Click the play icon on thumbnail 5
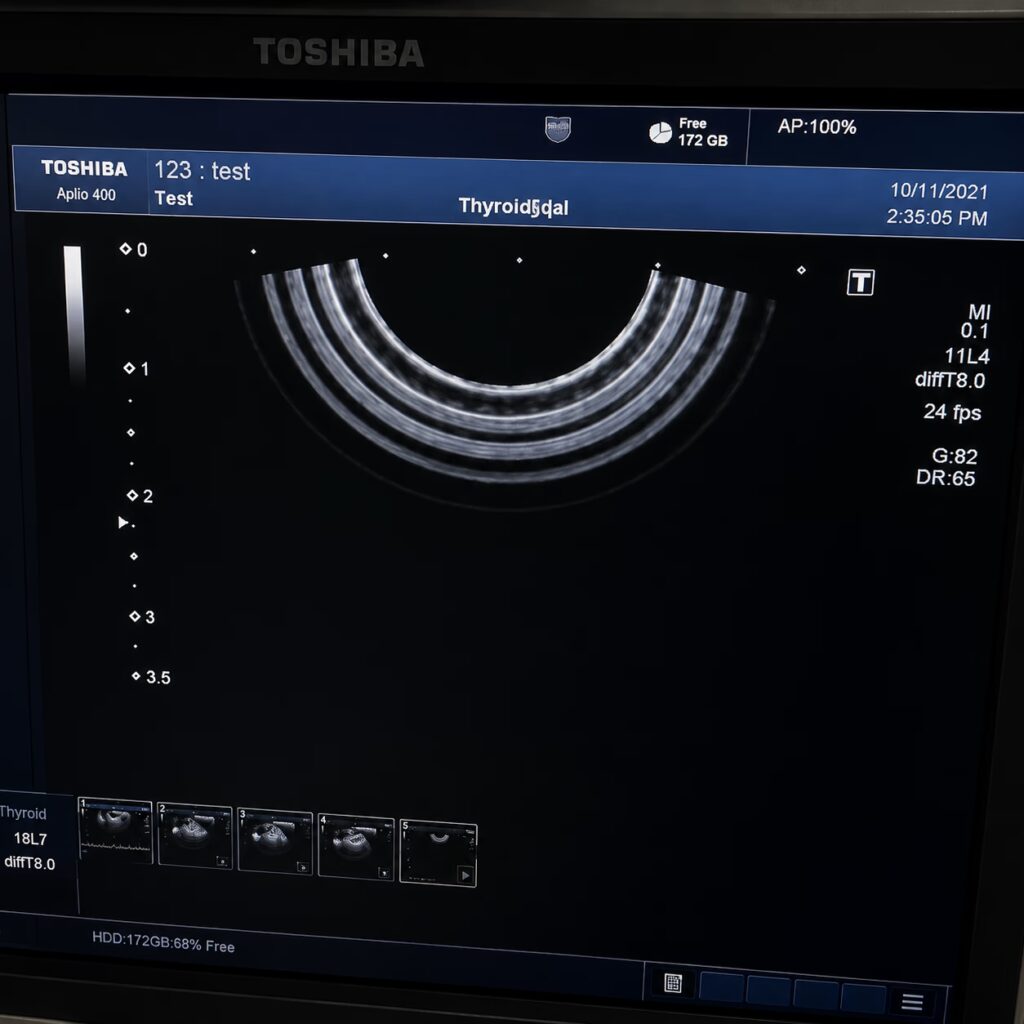The image size is (1024, 1024). (465, 874)
